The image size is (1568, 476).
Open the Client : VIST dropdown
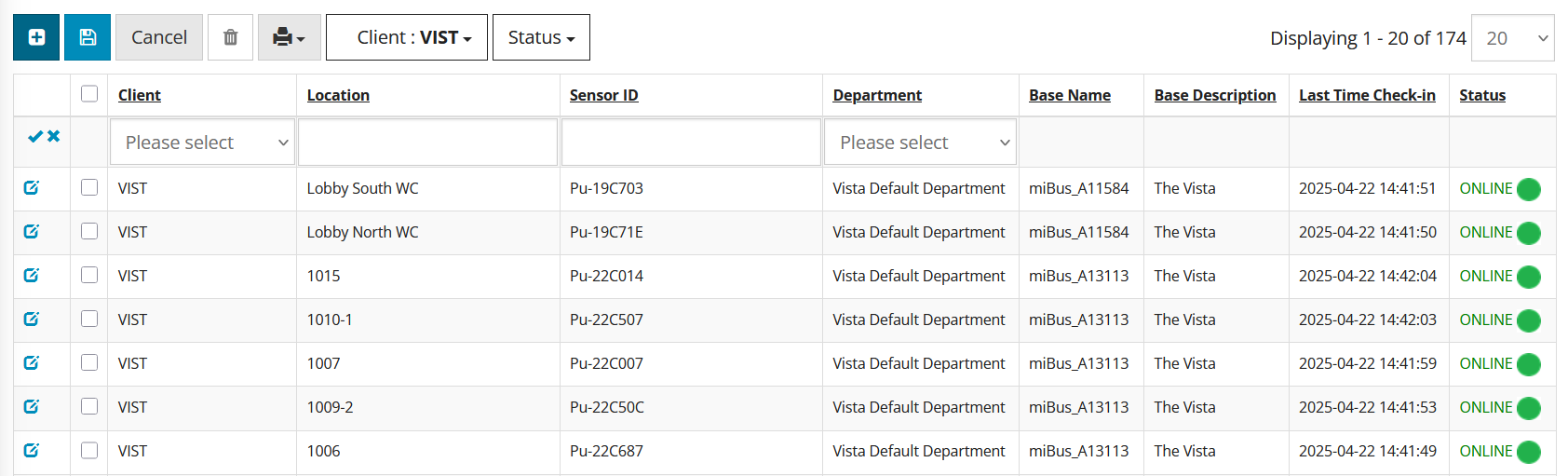tap(407, 37)
